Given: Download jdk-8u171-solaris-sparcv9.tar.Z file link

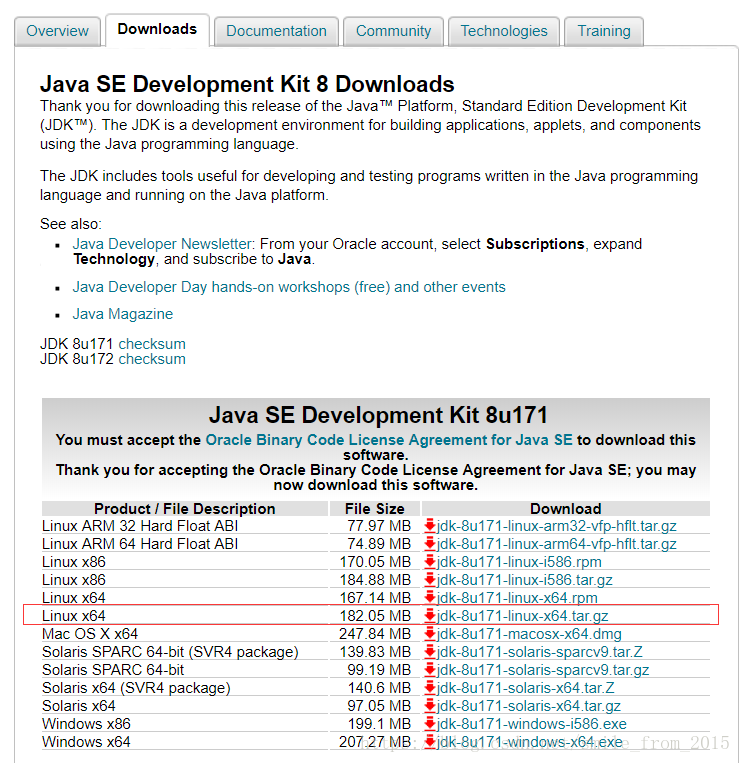Looking at the screenshot, I should 540,652.
